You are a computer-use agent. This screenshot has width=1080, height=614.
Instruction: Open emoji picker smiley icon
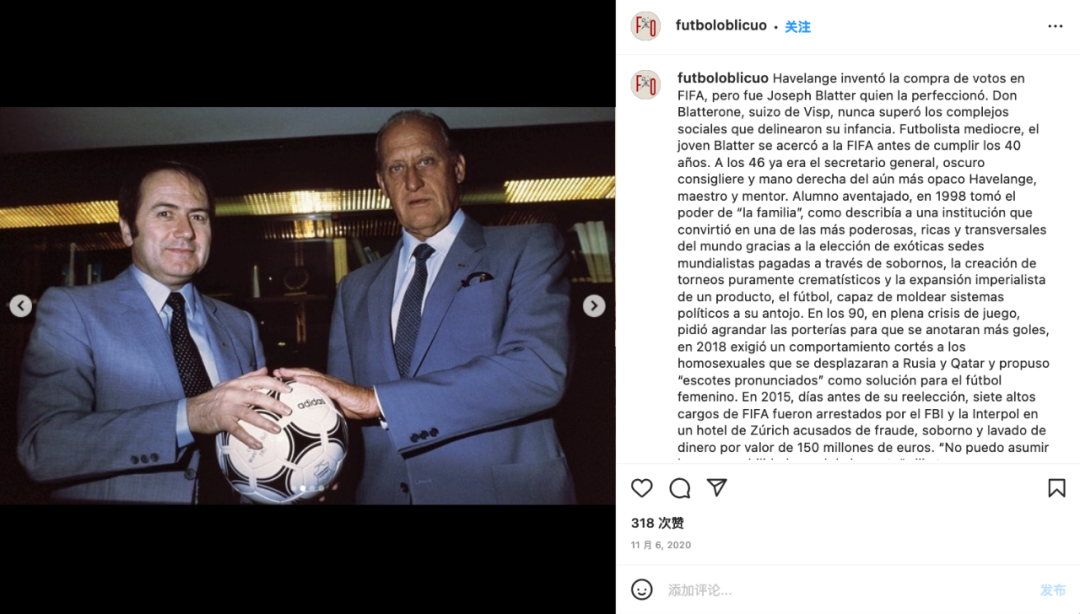pos(641,589)
